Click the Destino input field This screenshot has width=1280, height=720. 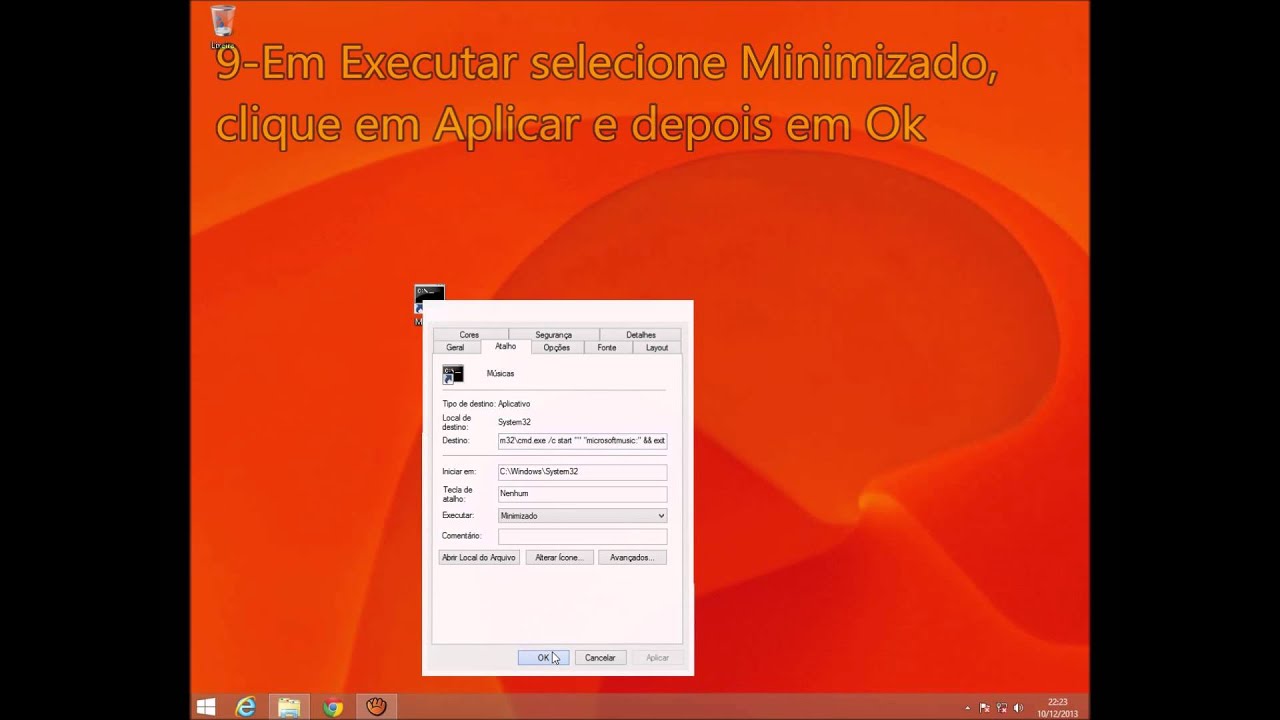tap(582, 440)
